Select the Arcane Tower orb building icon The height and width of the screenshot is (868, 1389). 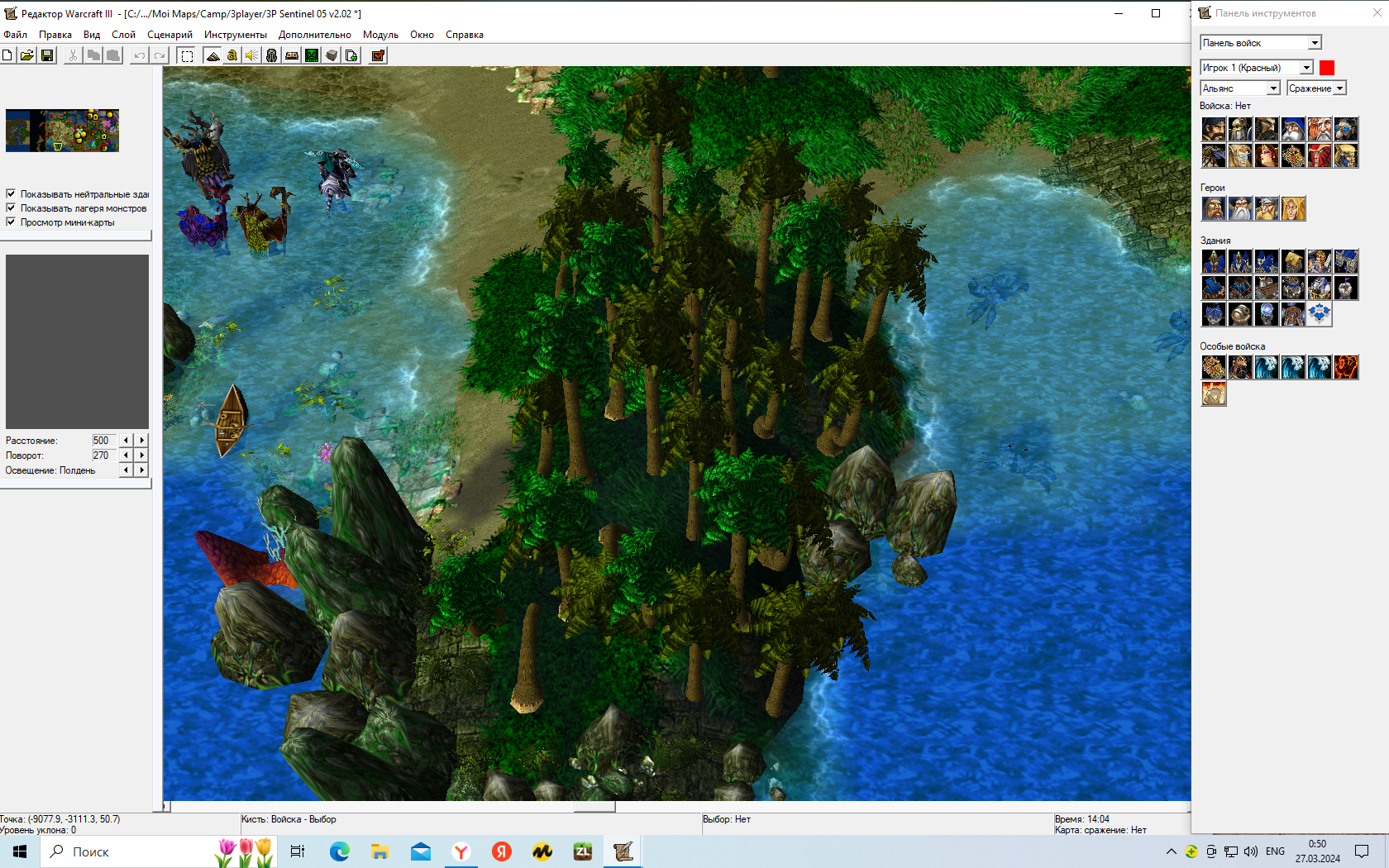point(1267,314)
